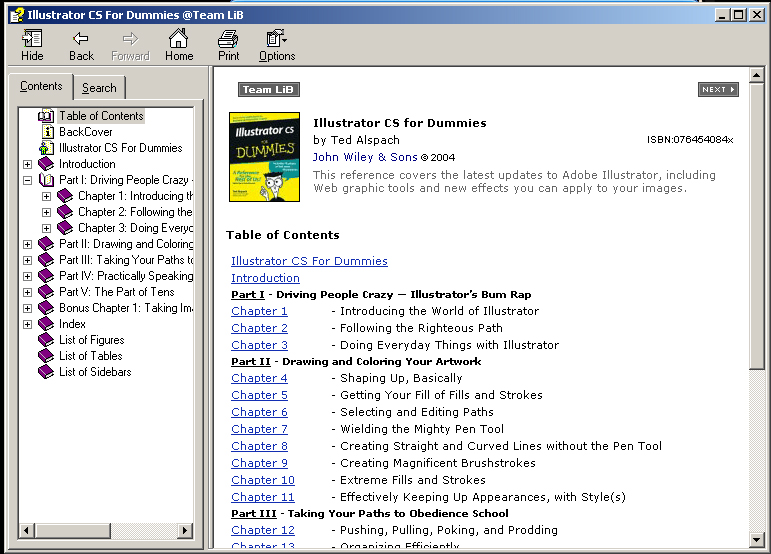Image resolution: width=771 pixels, height=554 pixels.
Task: Click the book icon beside Index
Action: click(46, 324)
